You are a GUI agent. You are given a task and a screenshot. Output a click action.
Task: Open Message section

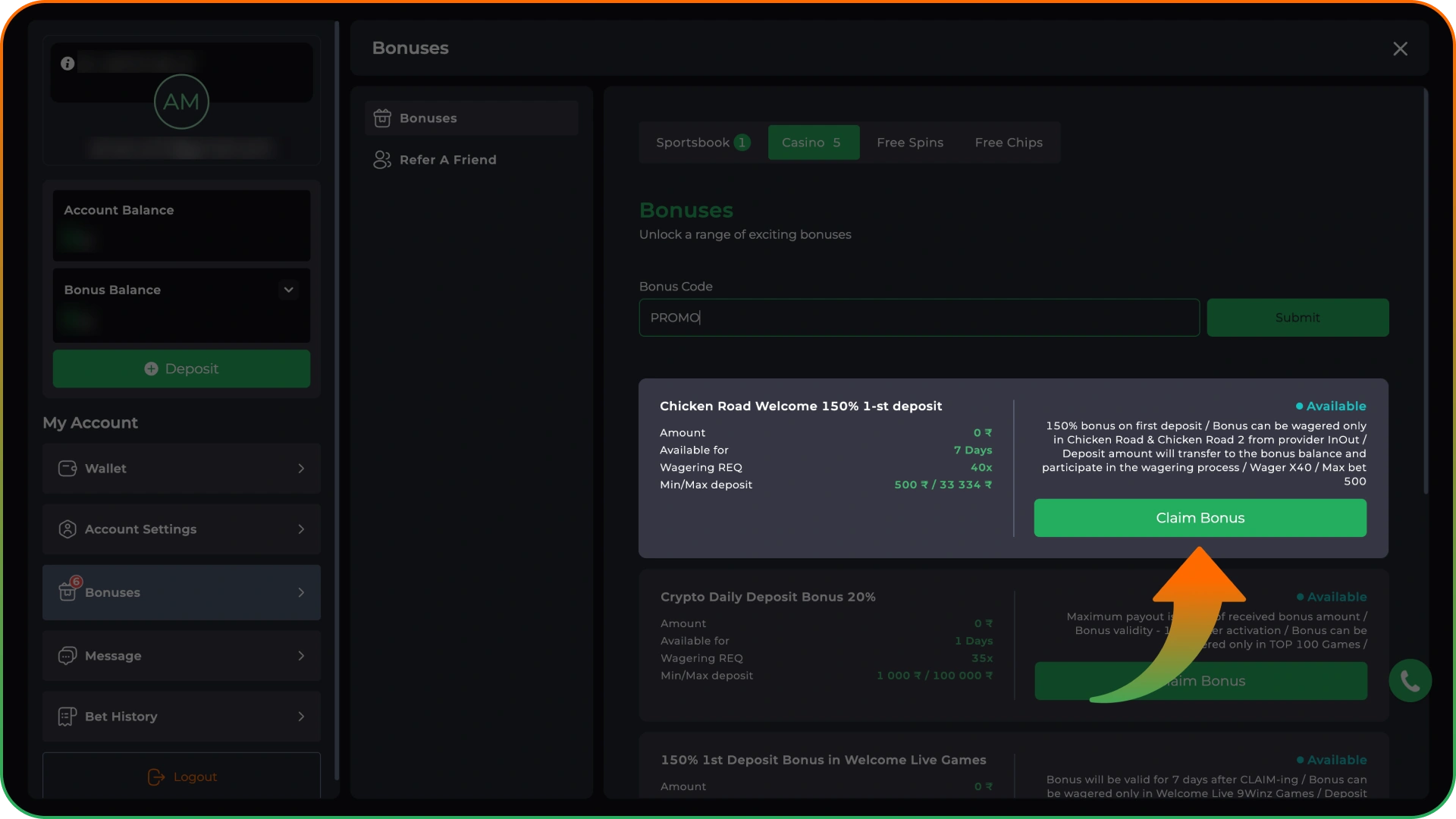coord(181,656)
